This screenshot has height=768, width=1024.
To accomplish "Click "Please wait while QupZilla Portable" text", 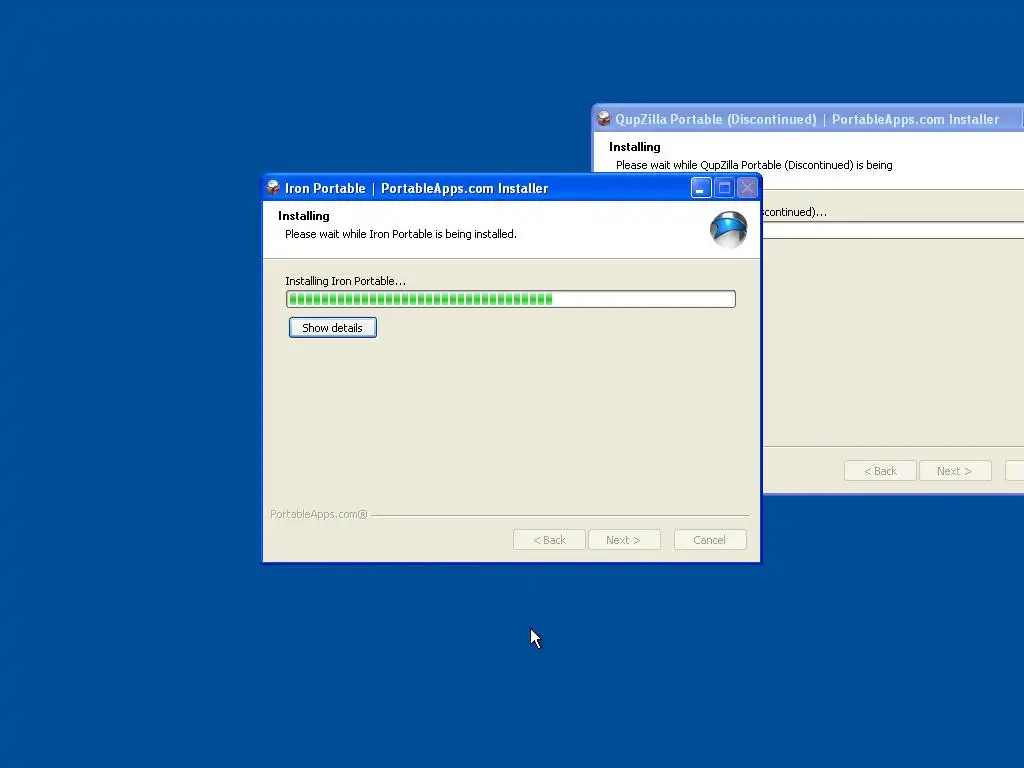I will click(754, 165).
